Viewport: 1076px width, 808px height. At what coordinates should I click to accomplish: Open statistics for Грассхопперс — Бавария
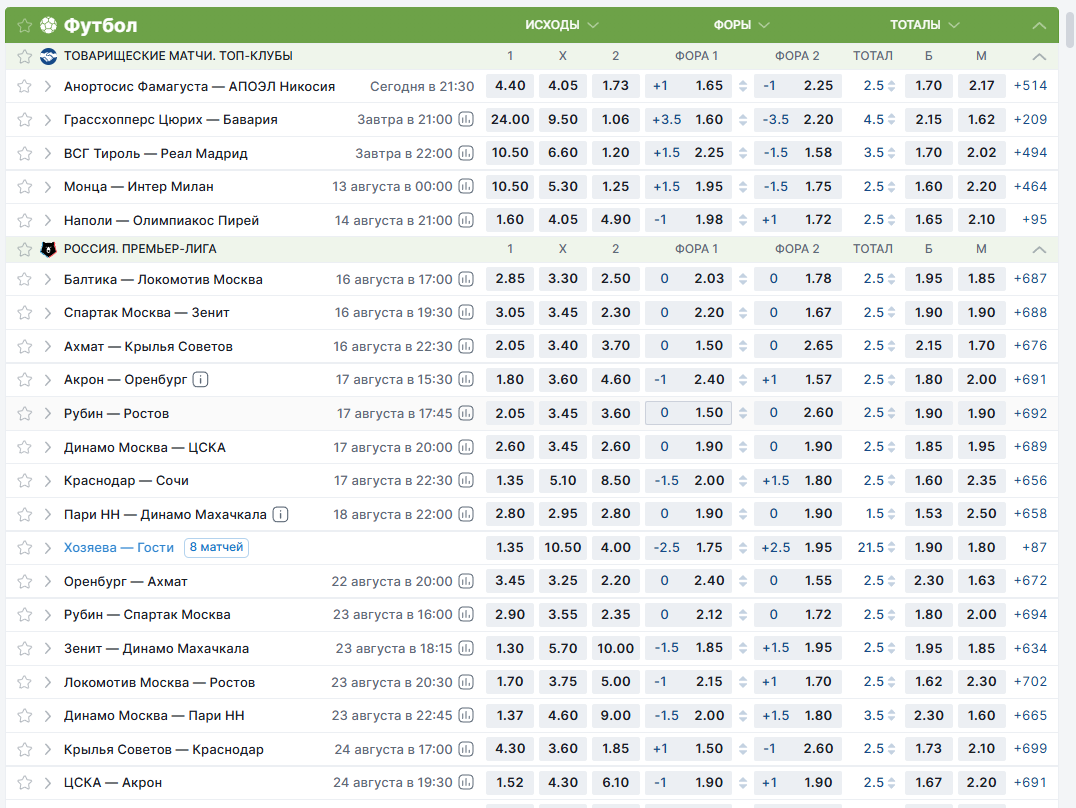pyautogui.click(x=466, y=119)
